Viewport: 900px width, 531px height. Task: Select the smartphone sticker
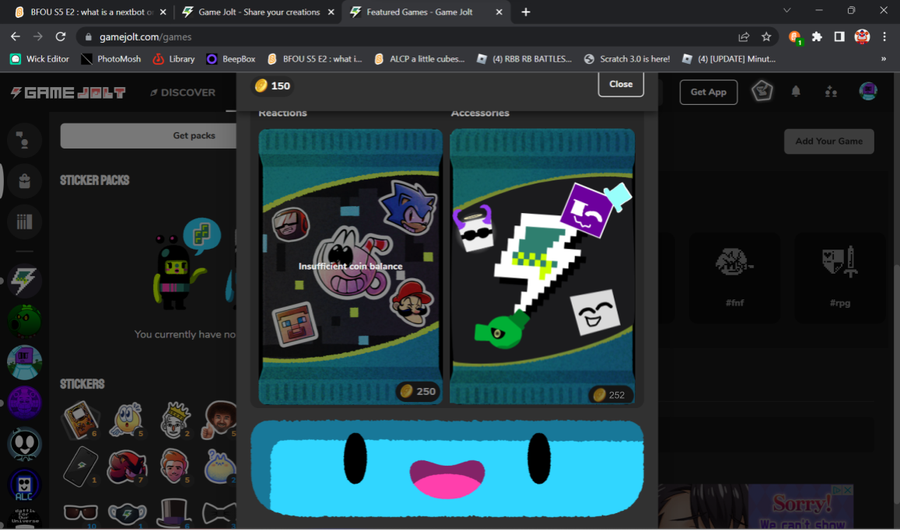coord(80,466)
